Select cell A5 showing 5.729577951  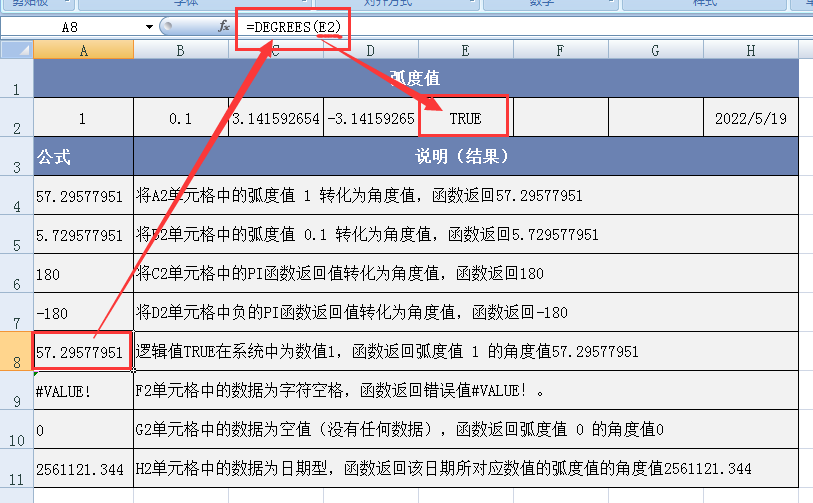pyautogui.click(x=83, y=234)
